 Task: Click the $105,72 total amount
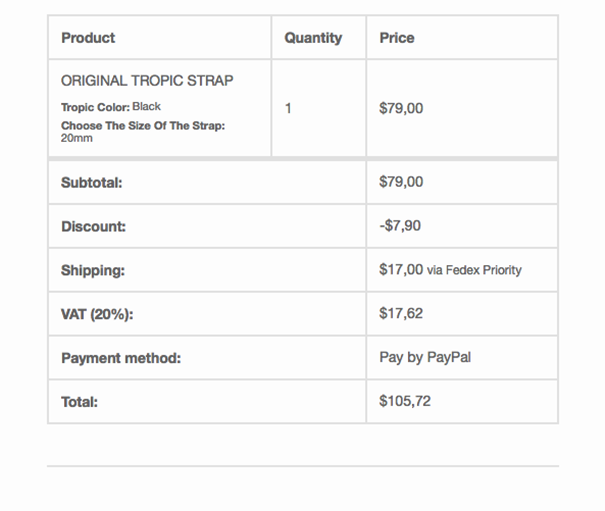(x=405, y=401)
